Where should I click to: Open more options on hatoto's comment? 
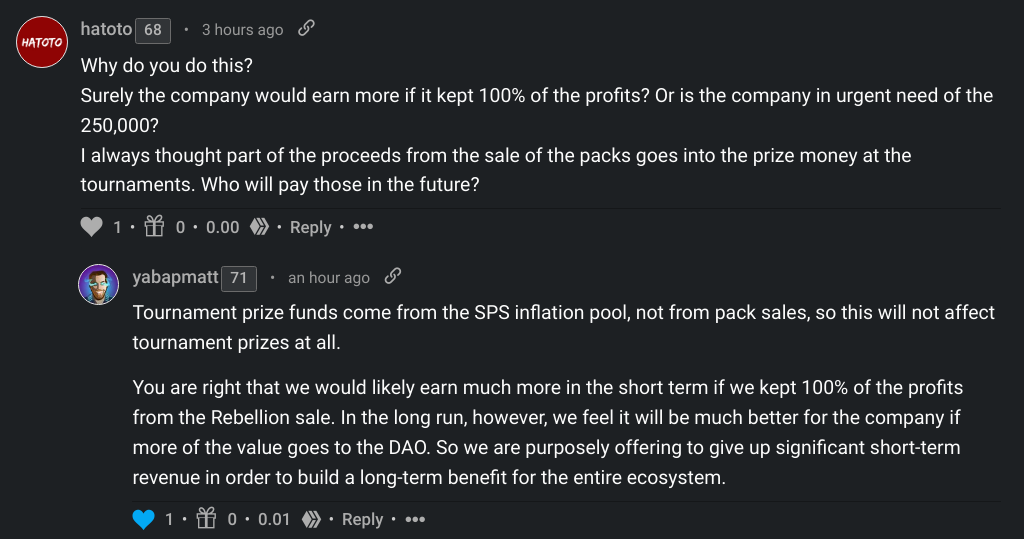point(363,227)
